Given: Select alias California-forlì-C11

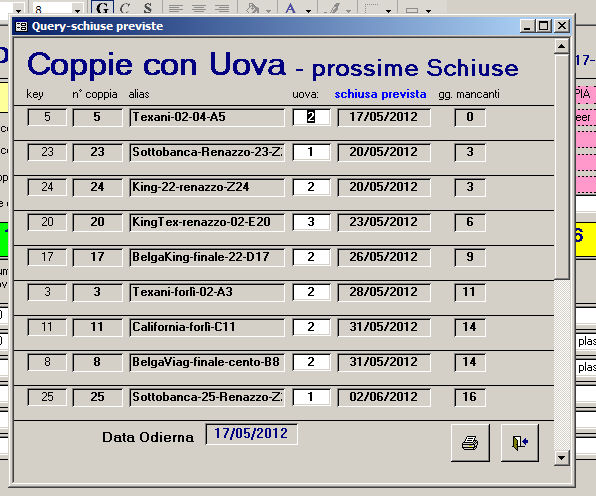Looking at the screenshot, I should click(x=207, y=327).
